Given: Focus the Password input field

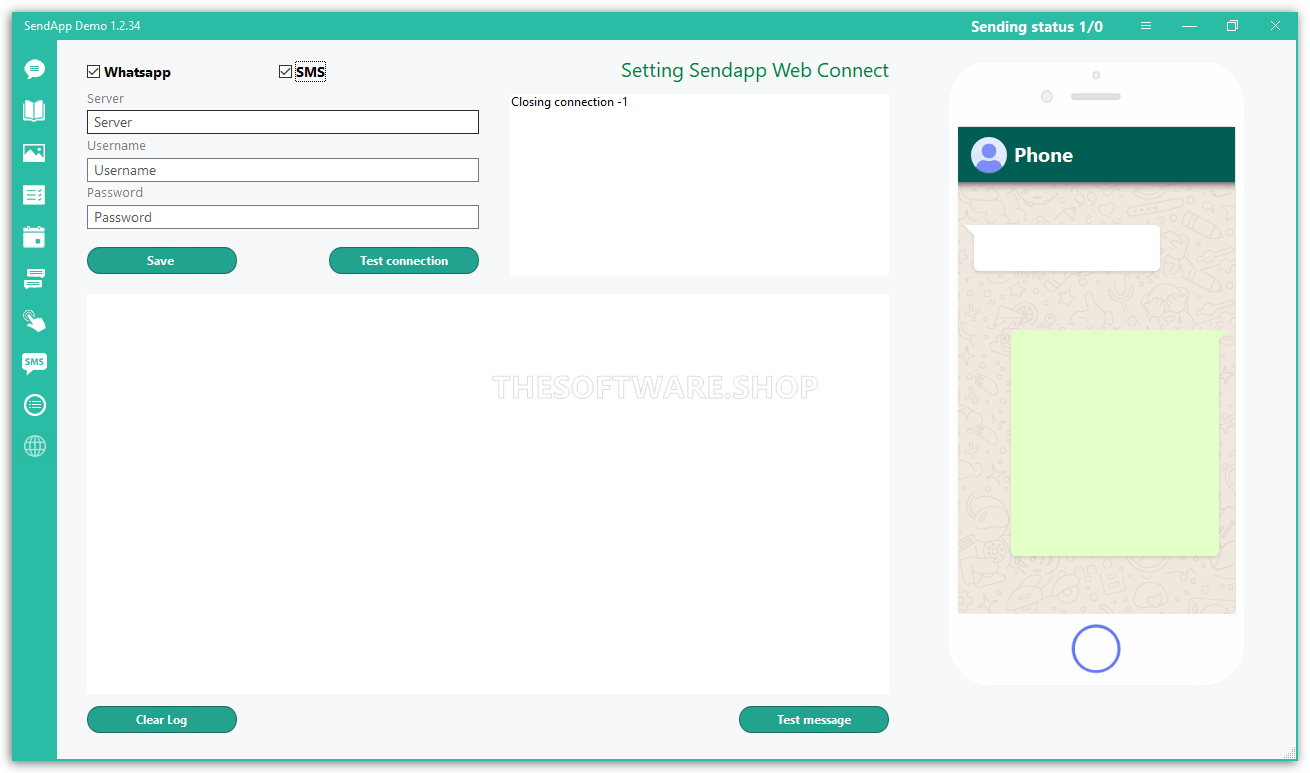Looking at the screenshot, I should (283, 217).
